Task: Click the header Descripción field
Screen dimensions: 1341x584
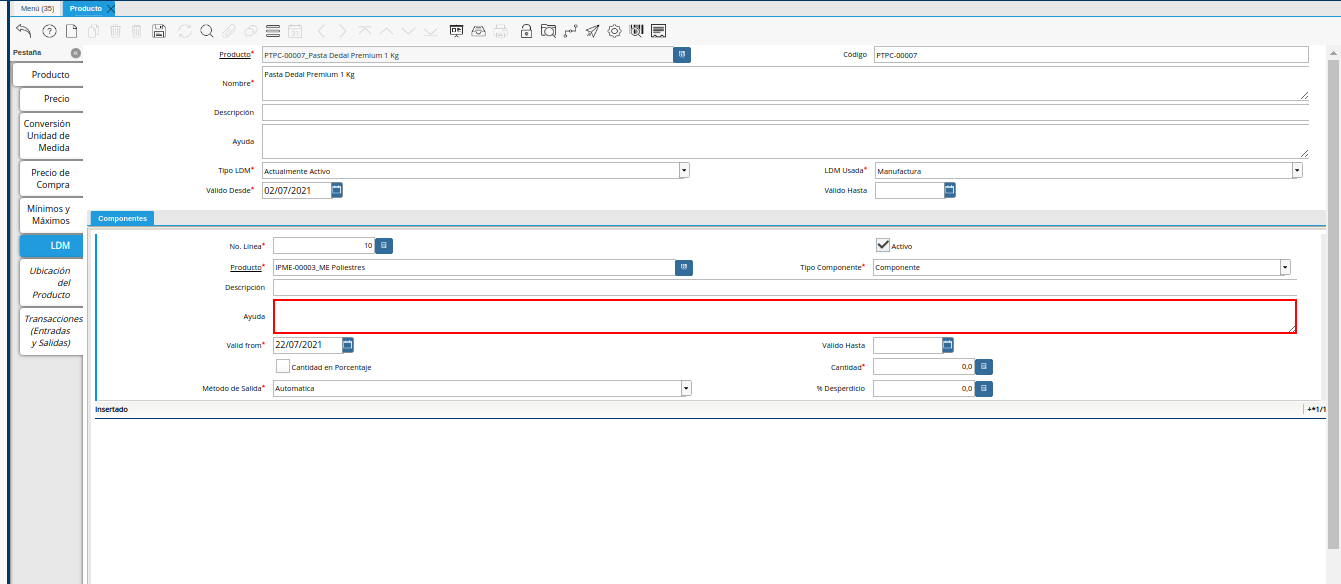Action: click(x=785, y=113)
